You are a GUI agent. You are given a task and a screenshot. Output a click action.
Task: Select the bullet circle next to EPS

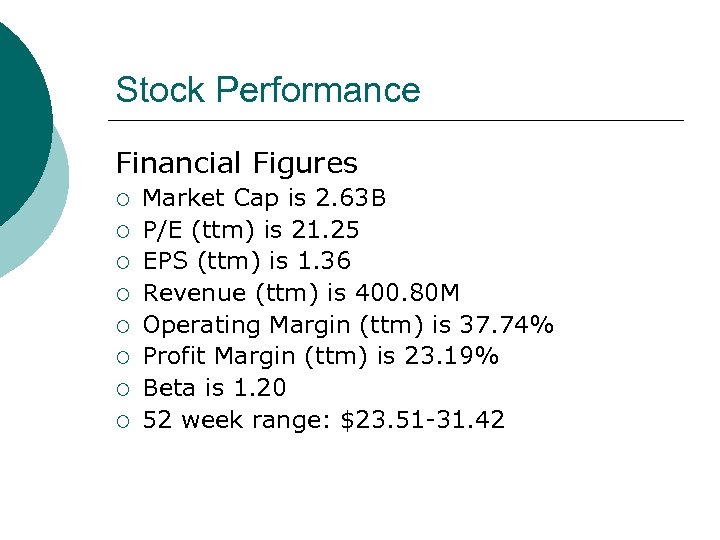pyautogui.click(x=122, y=263)
